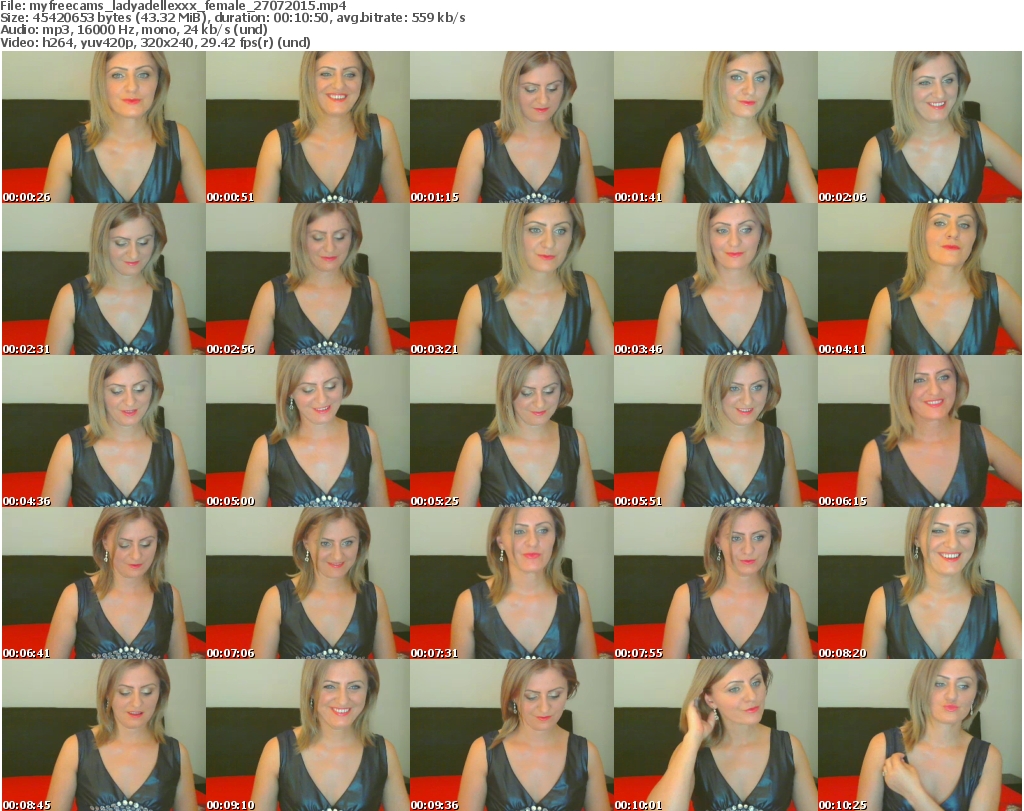The image size is (1024, 811).
Task: Select the thumbnail stamped 00:03:46
Action: tap(716, 279)
